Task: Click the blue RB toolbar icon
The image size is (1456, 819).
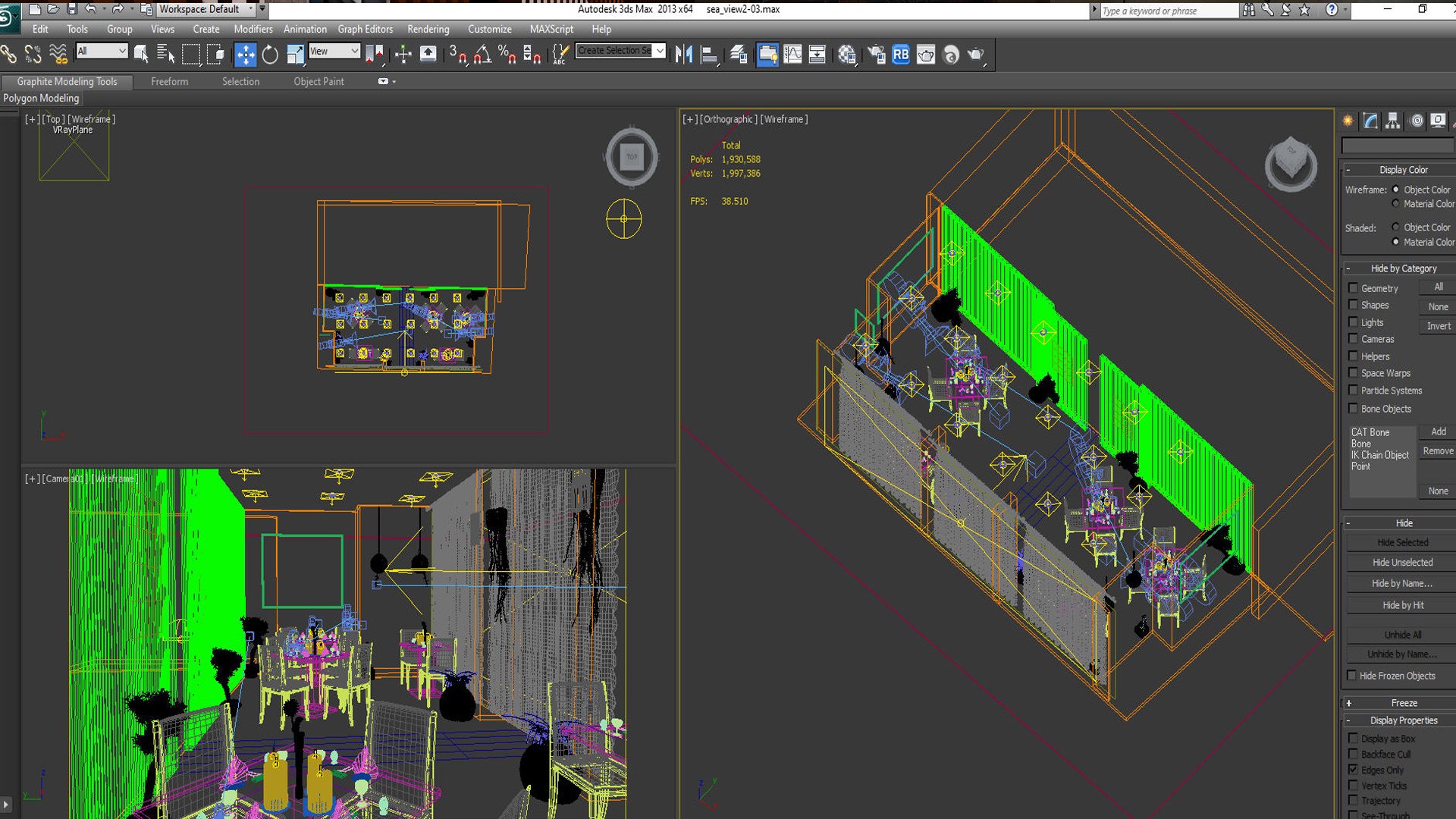Action: tap(900, 55)
